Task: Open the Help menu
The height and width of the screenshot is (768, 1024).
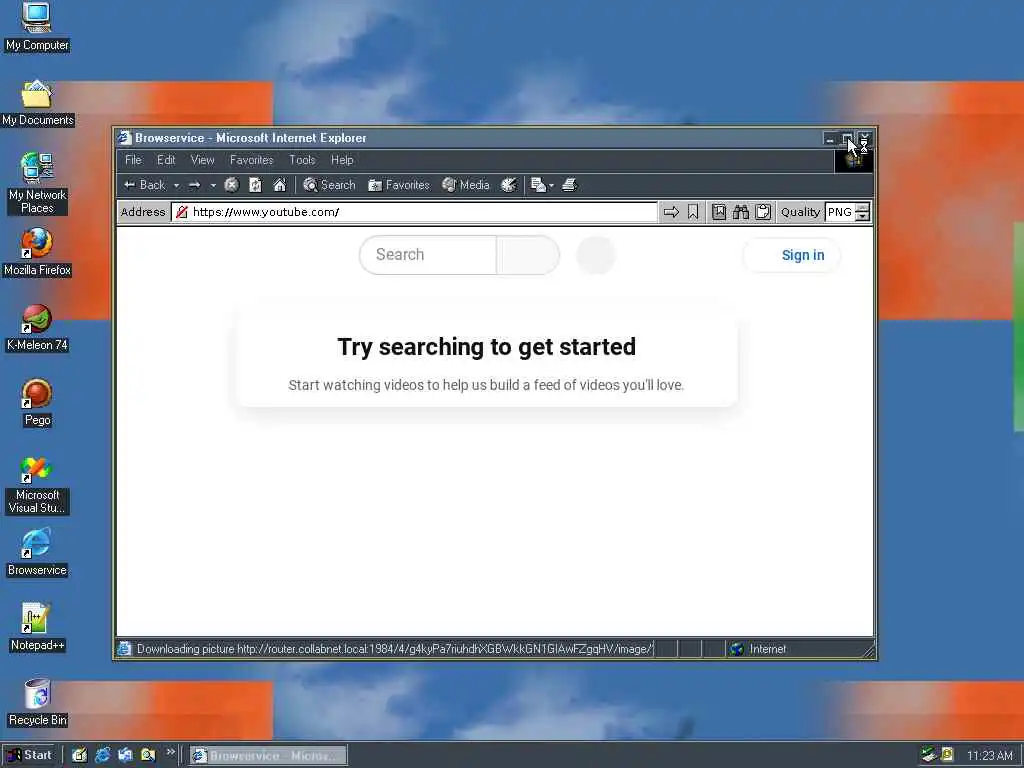Action: tap(342, 160)
